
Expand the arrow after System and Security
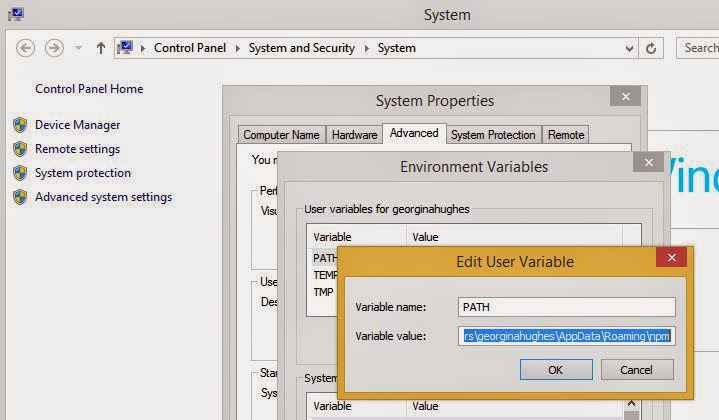tap(366, 48)
